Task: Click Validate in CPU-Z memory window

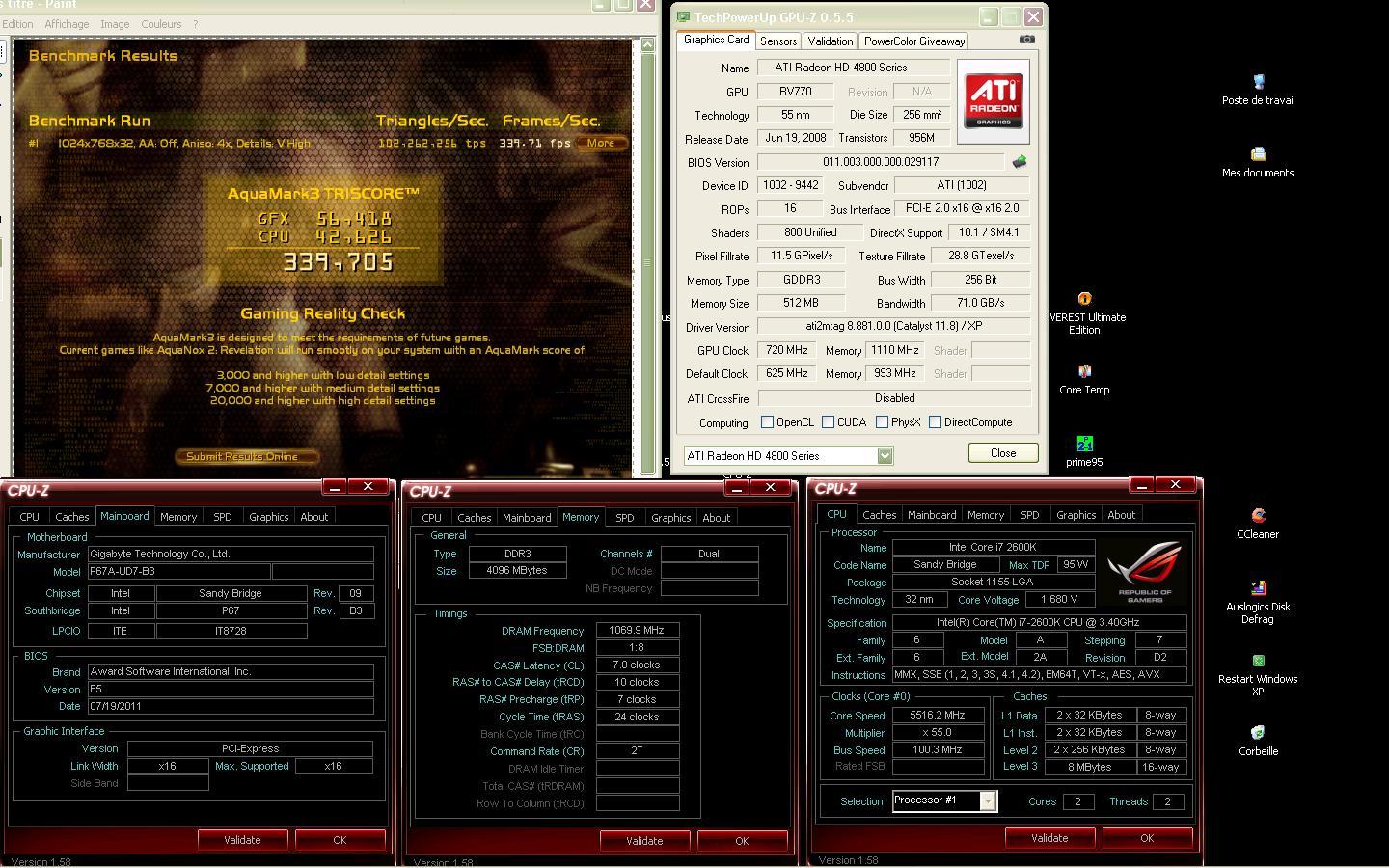Action: click(644, 841)
